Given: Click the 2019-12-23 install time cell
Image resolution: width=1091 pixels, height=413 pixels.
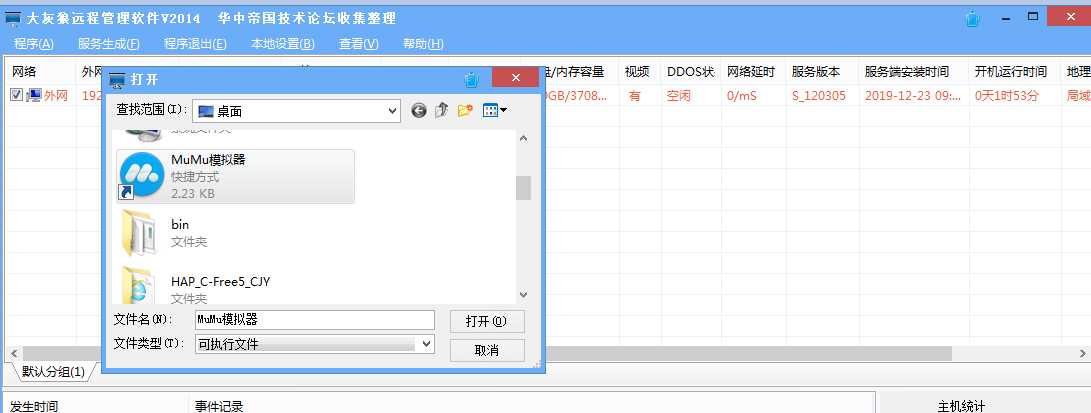Looking at the screenshot, I should point(912,96).
